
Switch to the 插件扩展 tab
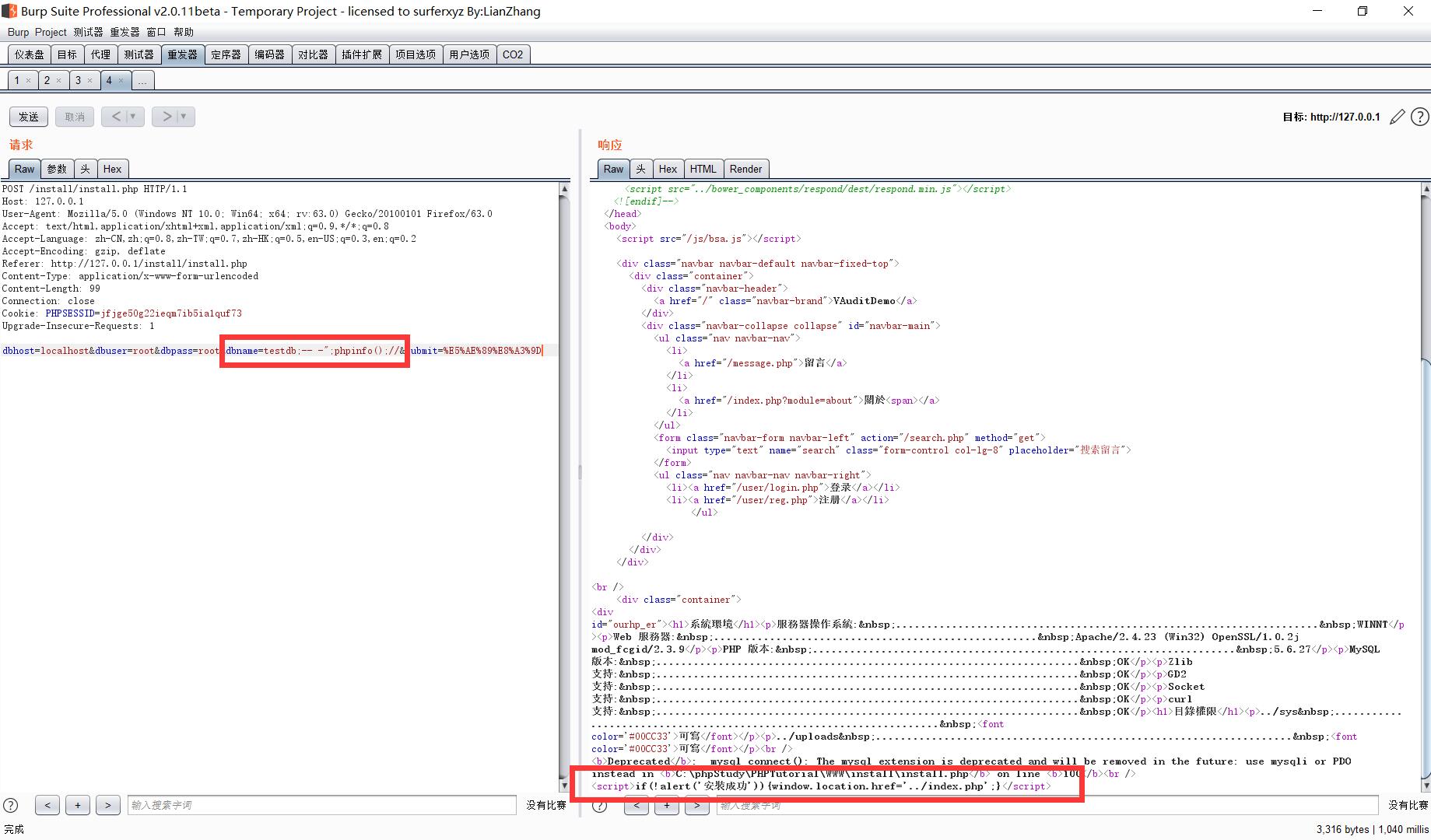coord(362,54)
